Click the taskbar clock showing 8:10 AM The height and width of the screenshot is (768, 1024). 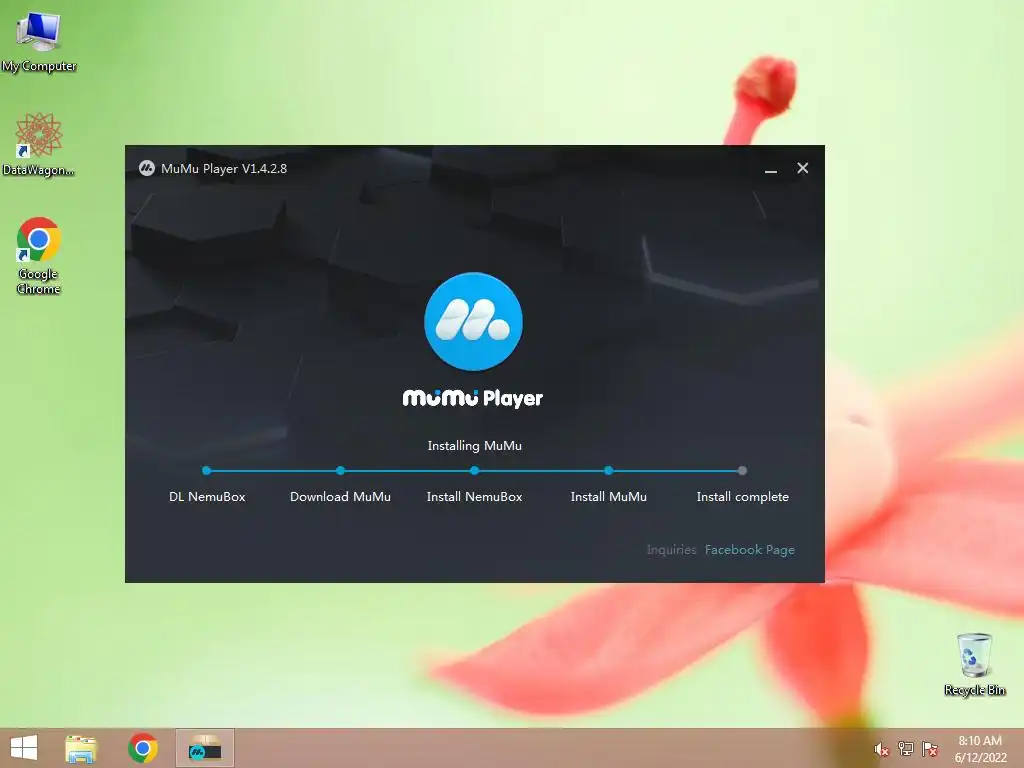[980, 748]
